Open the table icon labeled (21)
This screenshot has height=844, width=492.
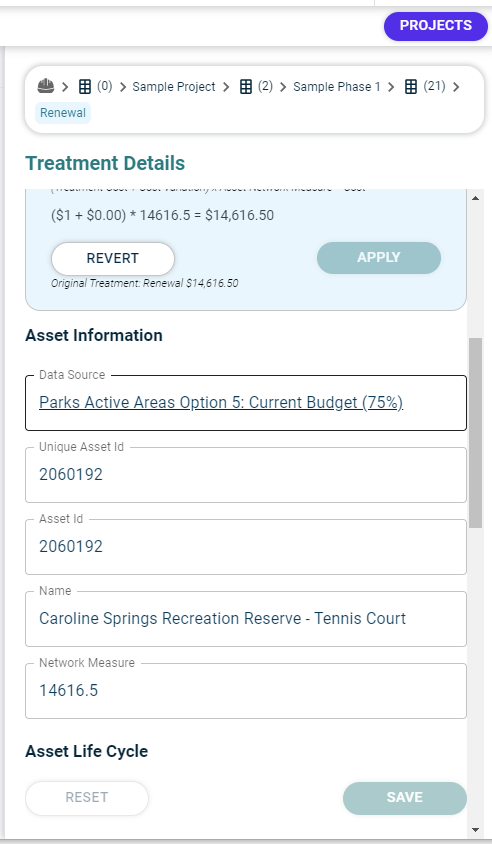(411, 87)
